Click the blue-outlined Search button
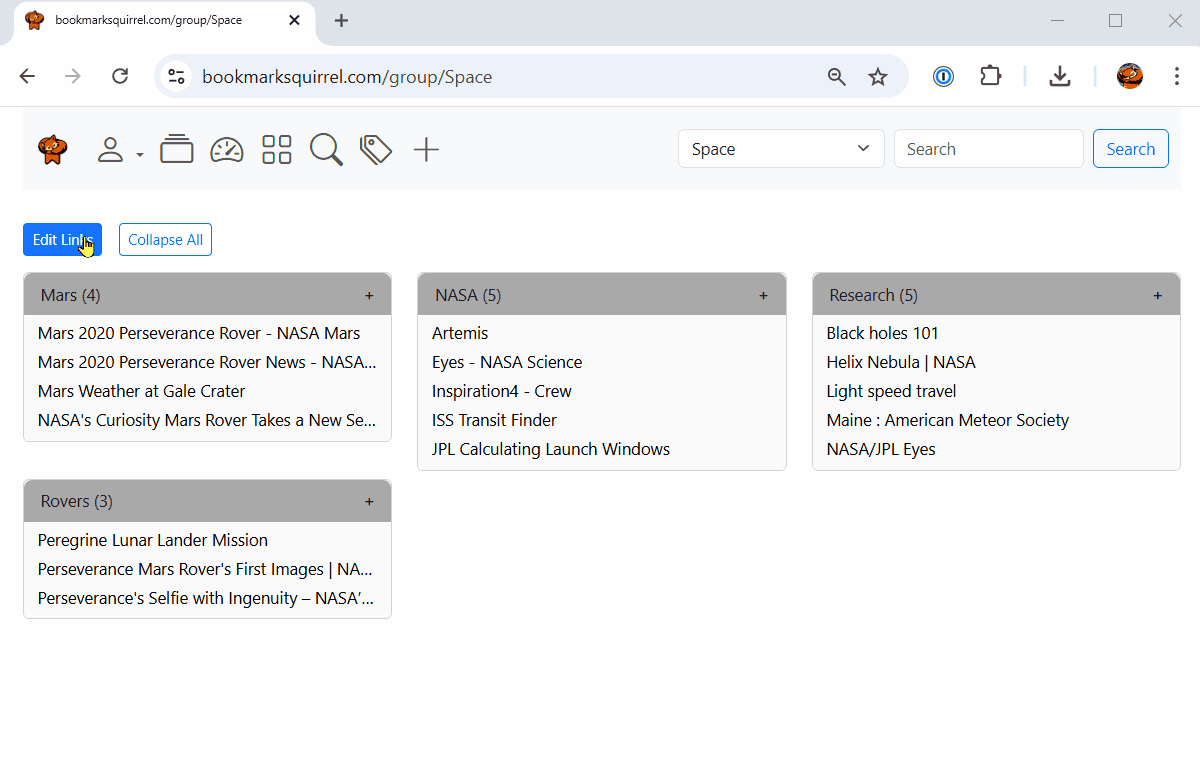1200x768 pixels. click(x=1131, y=149)
